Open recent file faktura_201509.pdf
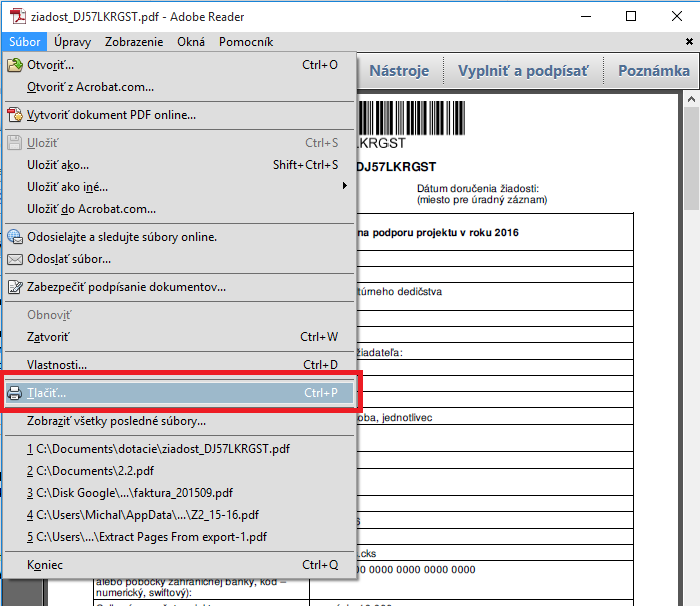Viewport: 700px width, 606px height. 179,493
